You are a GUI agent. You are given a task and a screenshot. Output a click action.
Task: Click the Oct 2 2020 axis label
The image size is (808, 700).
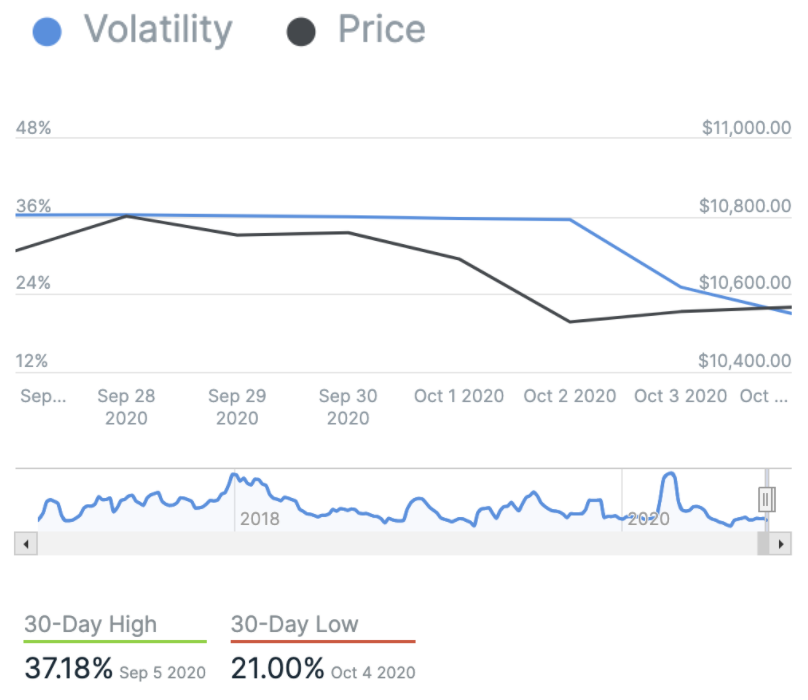570,396
